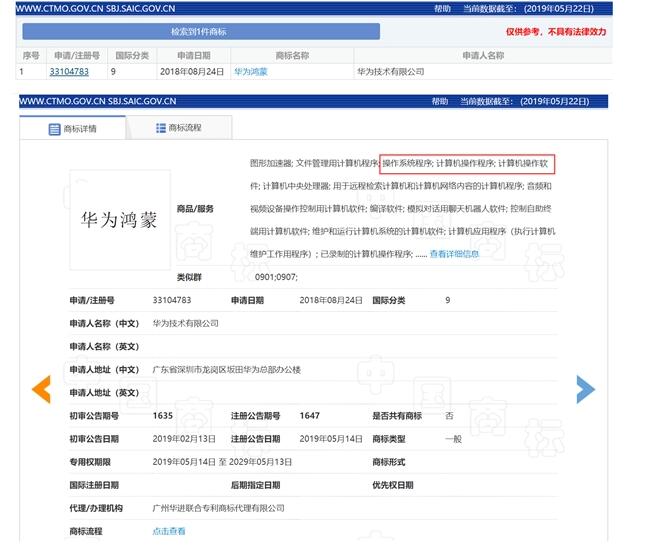Click 注册公告期号 value 1647

tap(309, 416)
